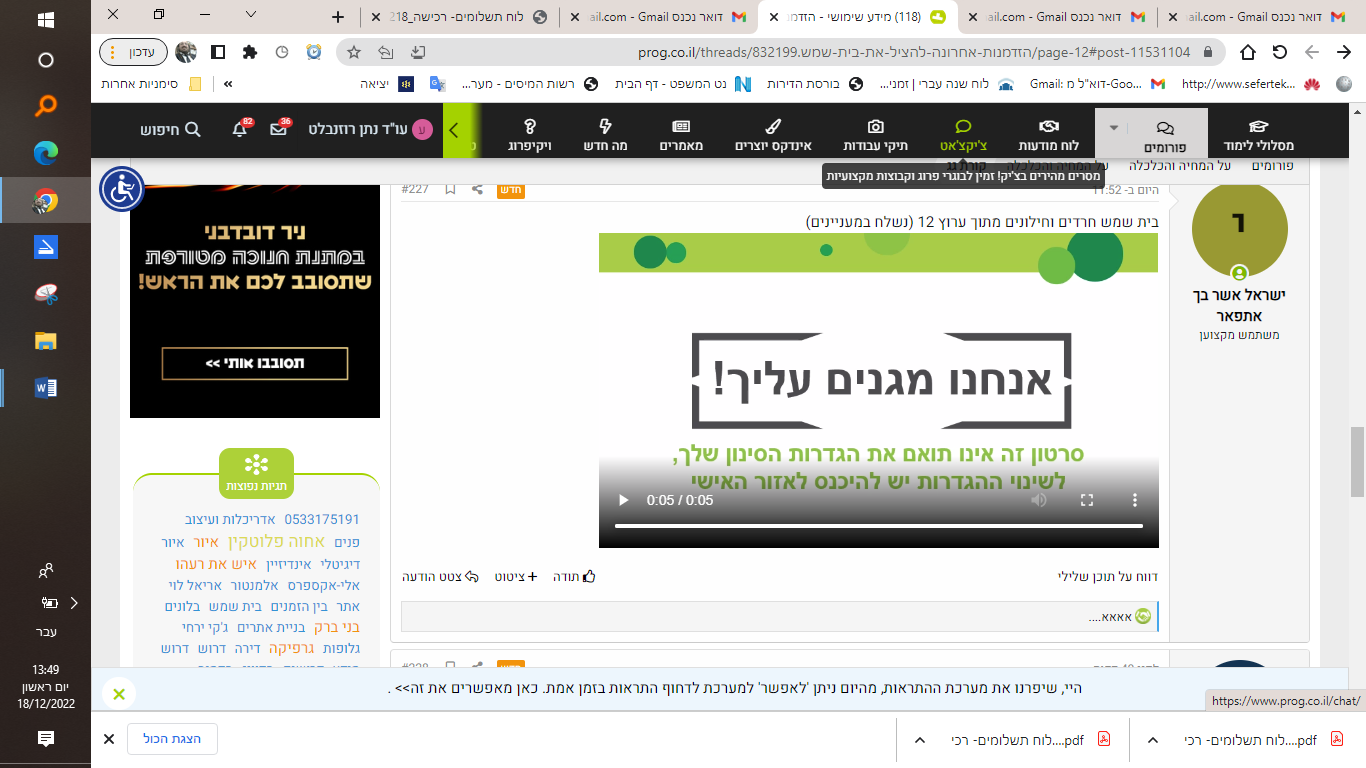Open the רשות המיסים bookmark

(529, 84)
